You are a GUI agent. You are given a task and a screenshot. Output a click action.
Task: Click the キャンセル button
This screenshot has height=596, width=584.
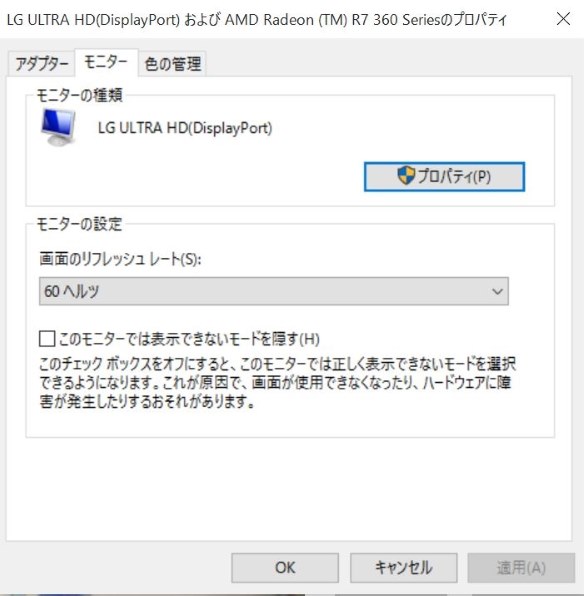(404, 568)
